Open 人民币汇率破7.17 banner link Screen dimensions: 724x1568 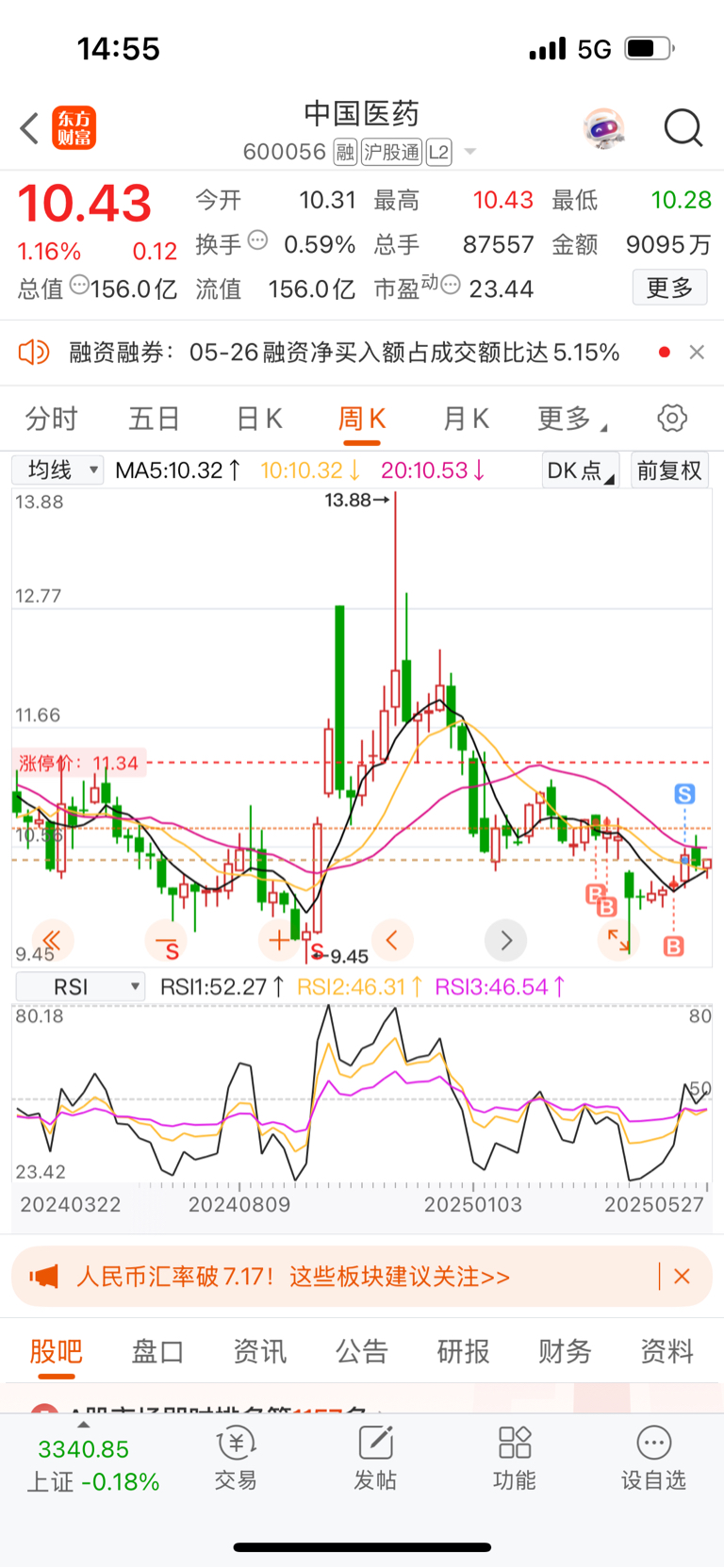pyautogui.click(x=293, y=1277)
